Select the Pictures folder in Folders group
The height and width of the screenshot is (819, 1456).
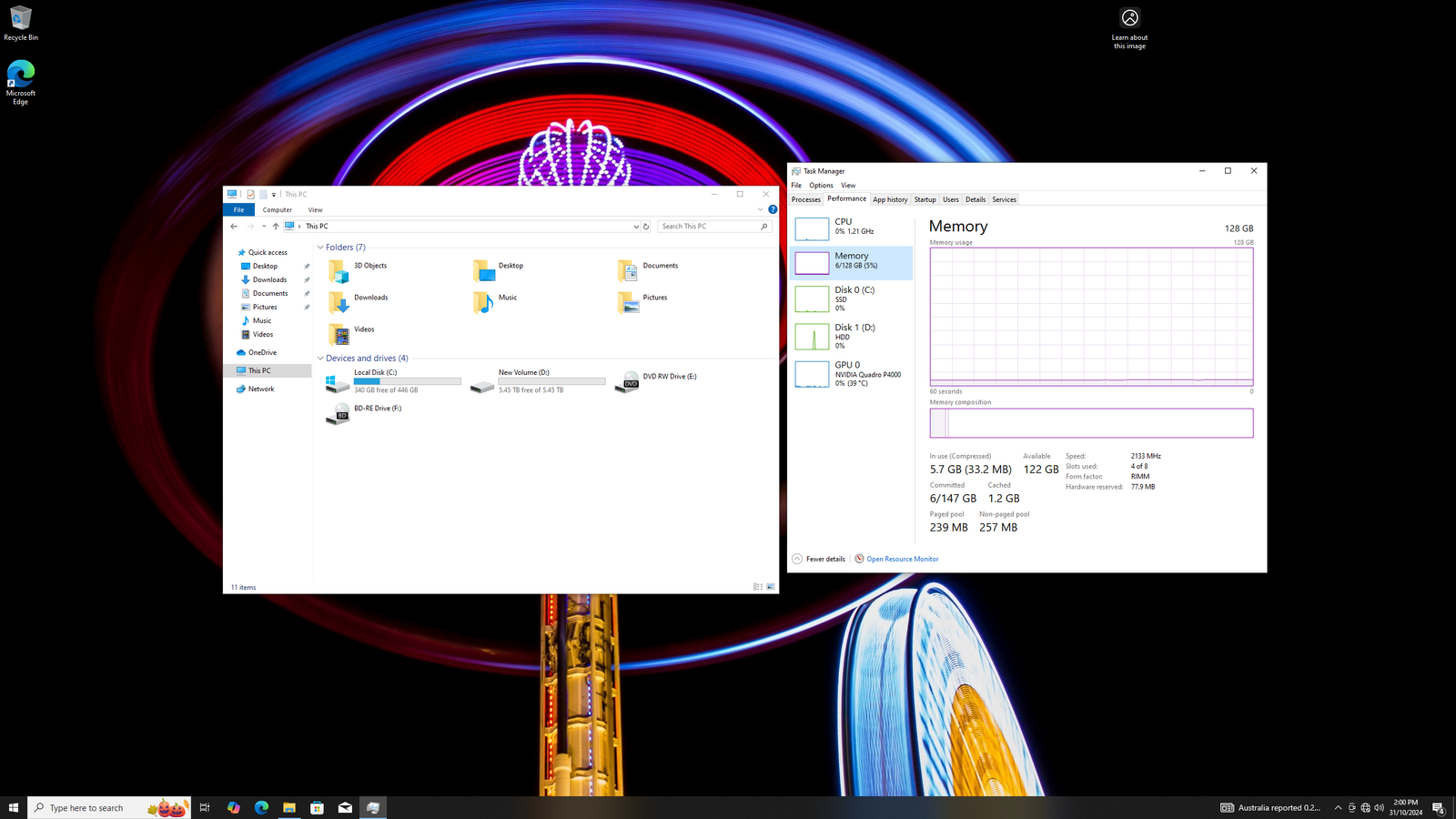click(642, 302)
